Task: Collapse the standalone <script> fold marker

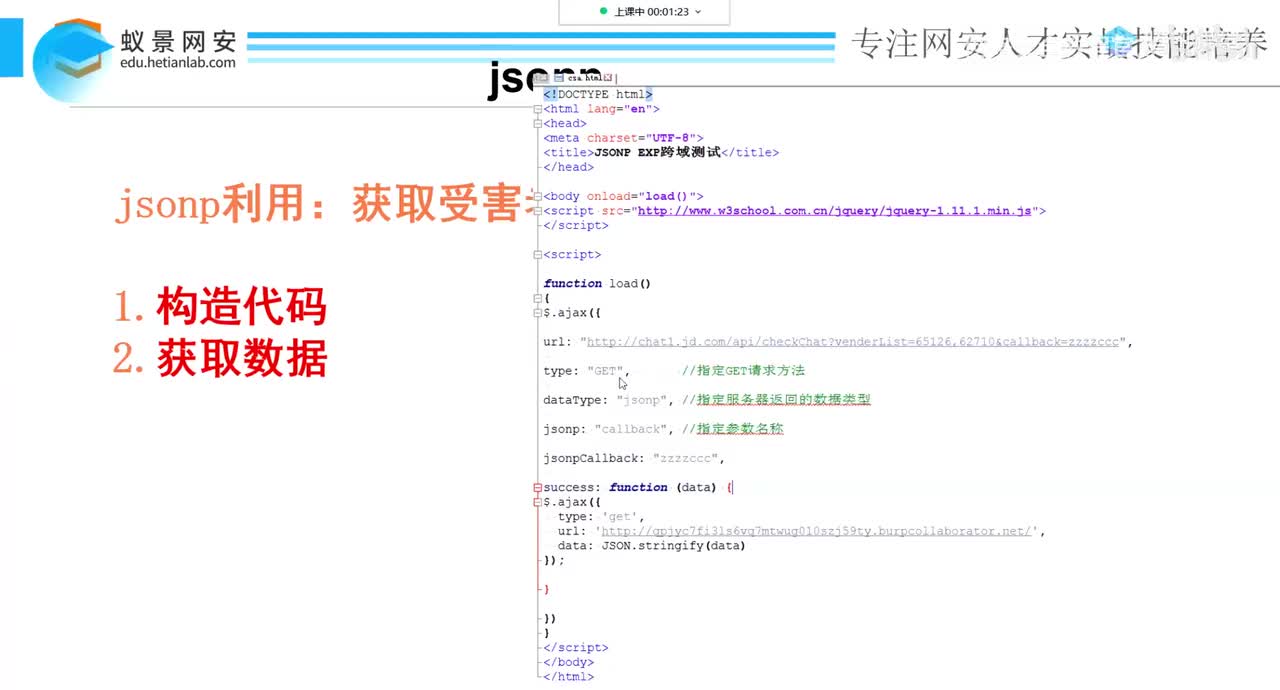Action: 538,255
